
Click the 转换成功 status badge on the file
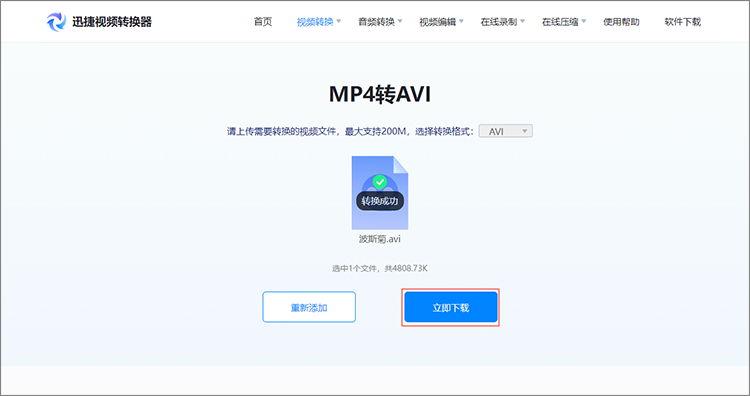pyautogui.click(x=380, y=201)
